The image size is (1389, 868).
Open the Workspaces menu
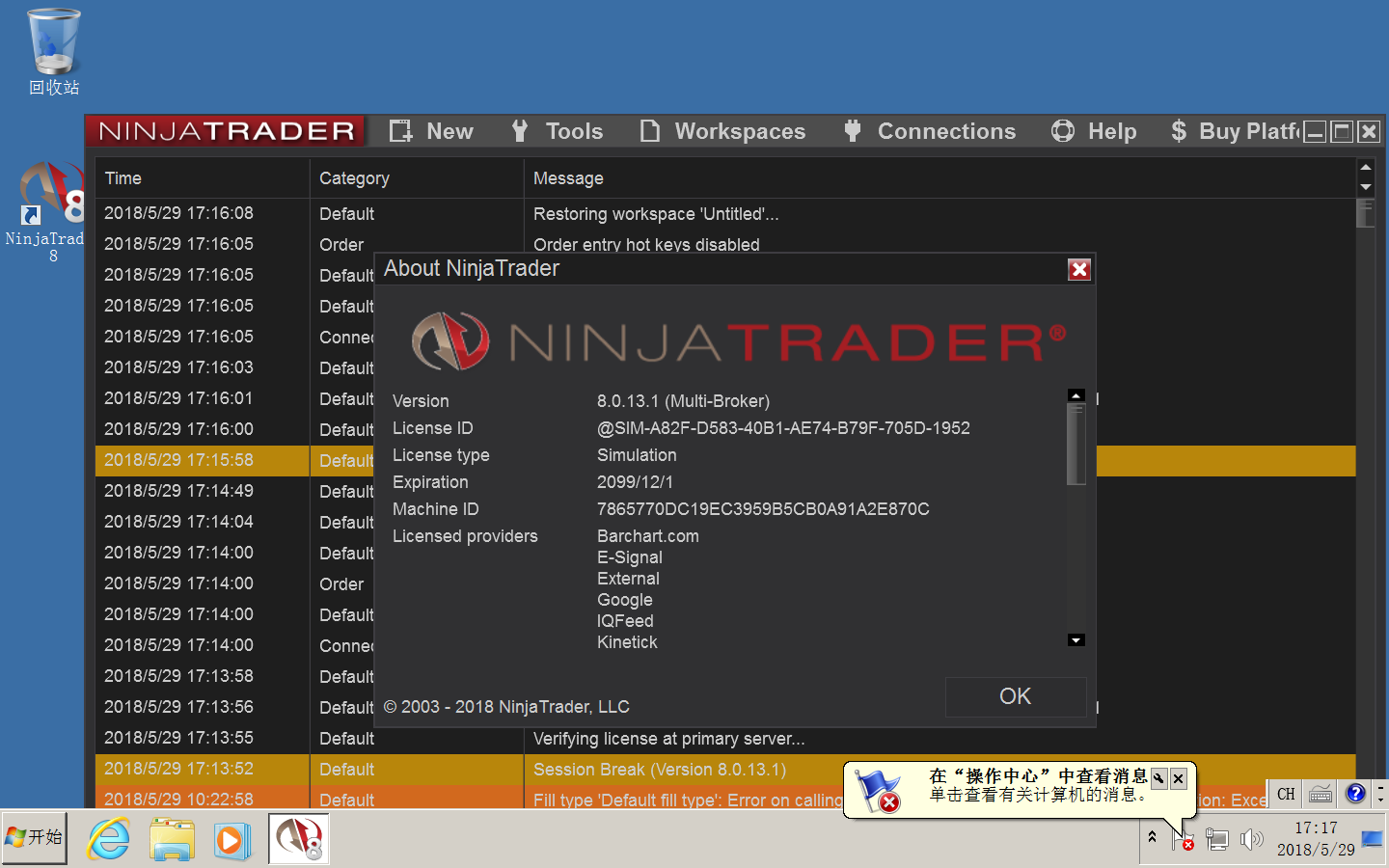pos(740,131)
